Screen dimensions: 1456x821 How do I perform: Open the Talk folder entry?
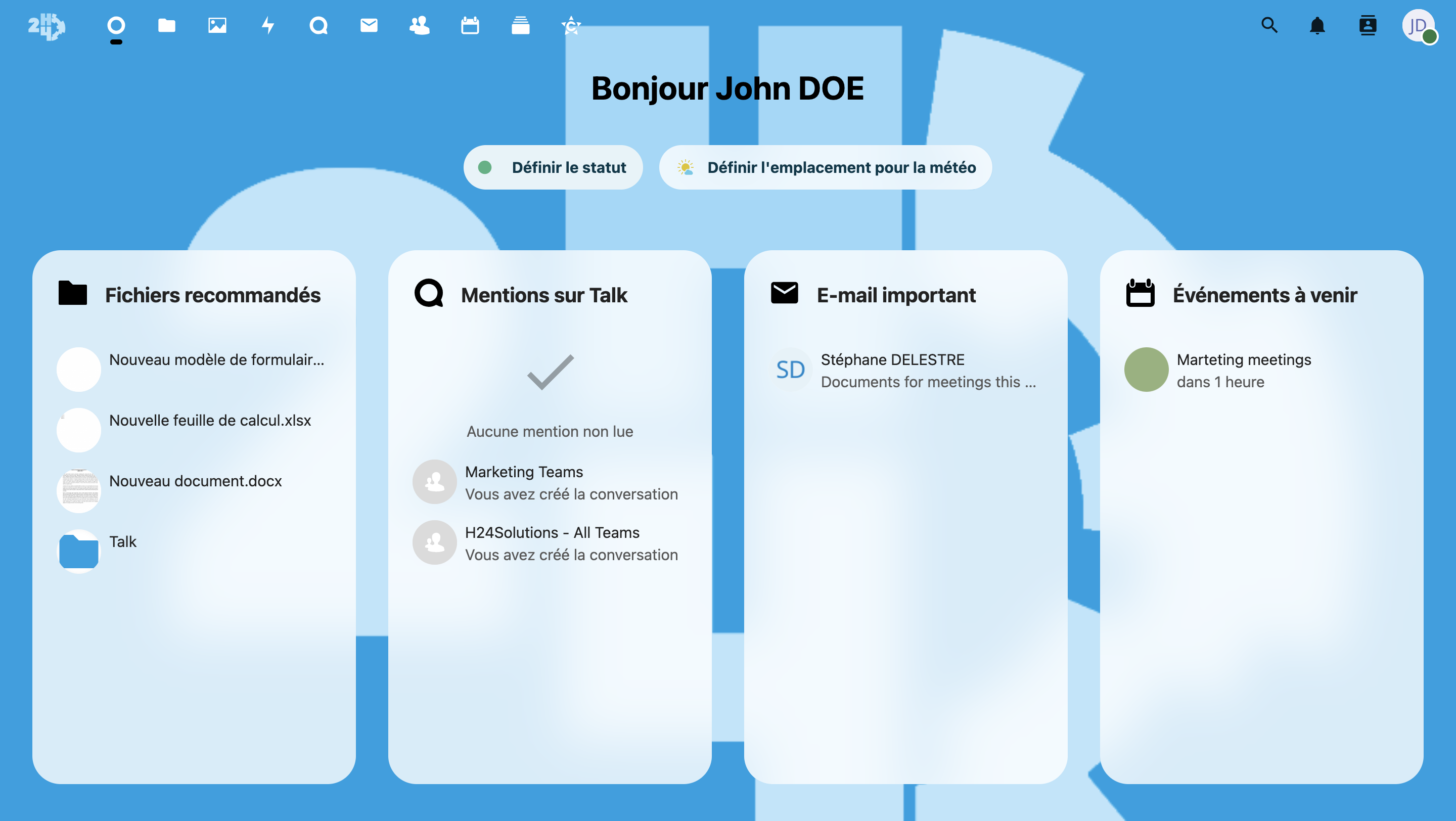(x=194, y=552)
